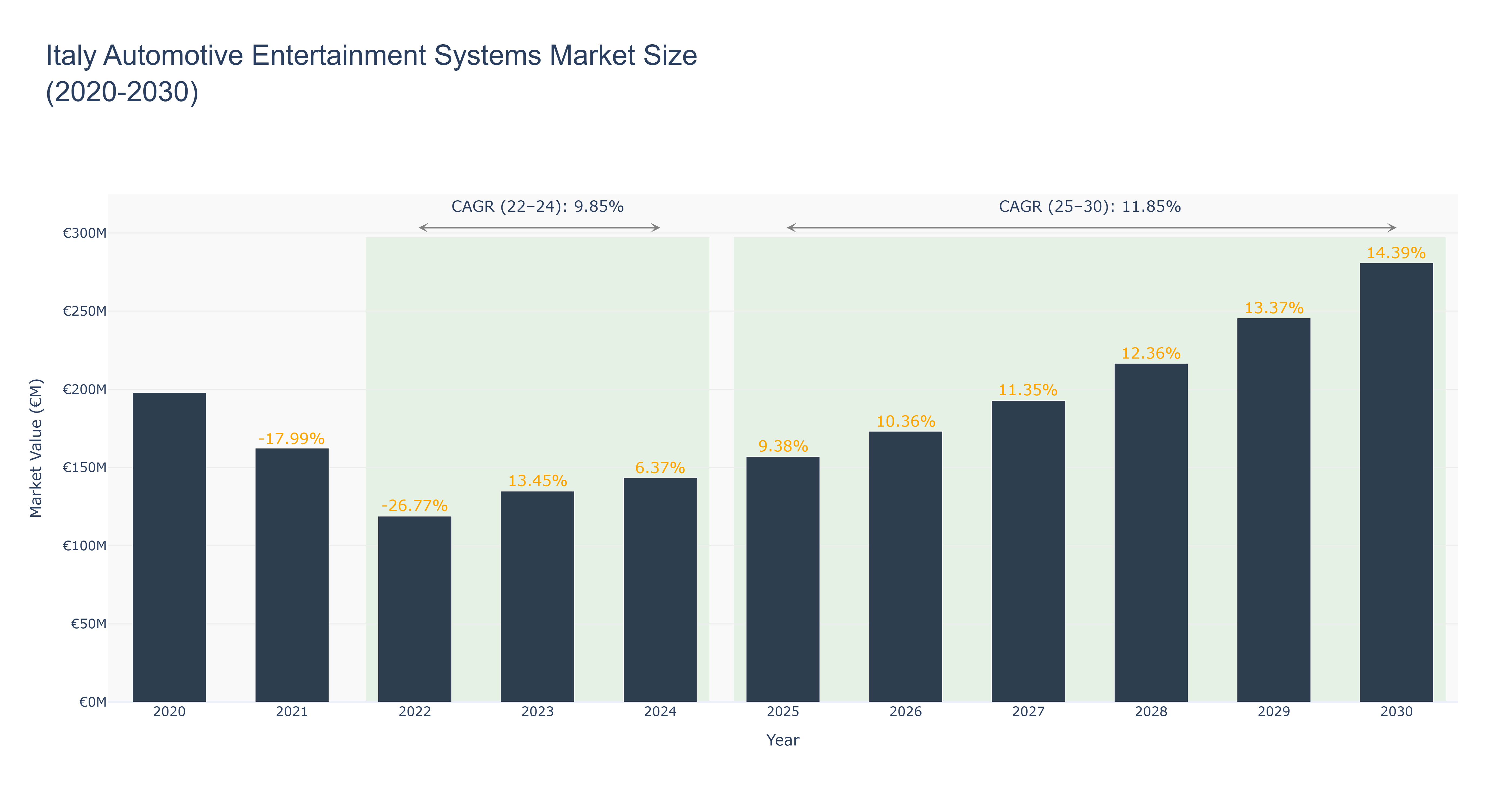Click the 2025 market bar
The image size is (1512, 810).
[x=782, y=579]
